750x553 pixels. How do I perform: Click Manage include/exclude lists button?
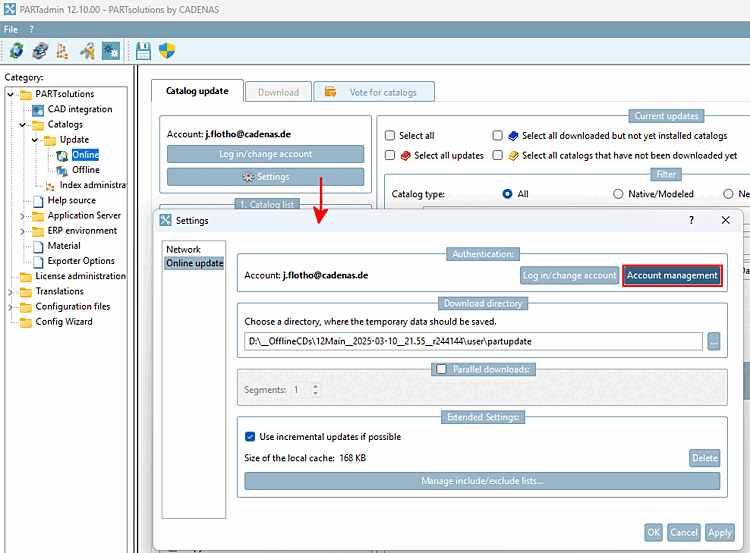pos(482,481)
